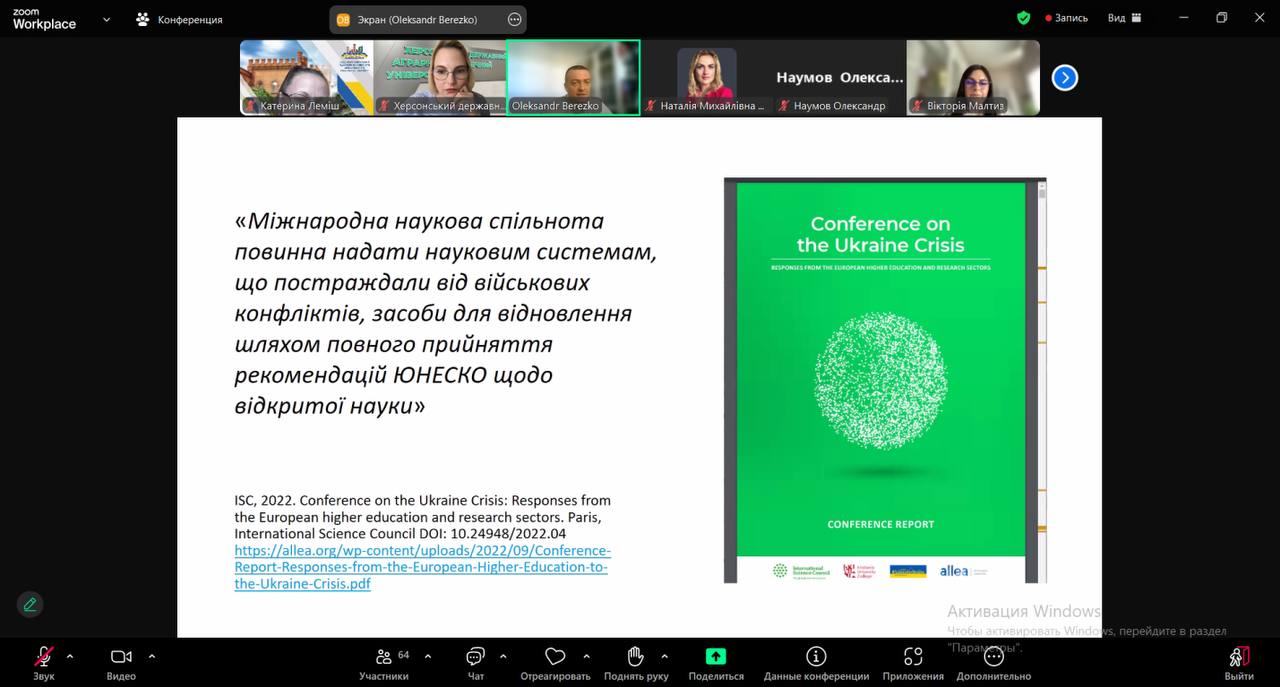Click the CONFERENCE REPORT label on cover

[881, 524]
